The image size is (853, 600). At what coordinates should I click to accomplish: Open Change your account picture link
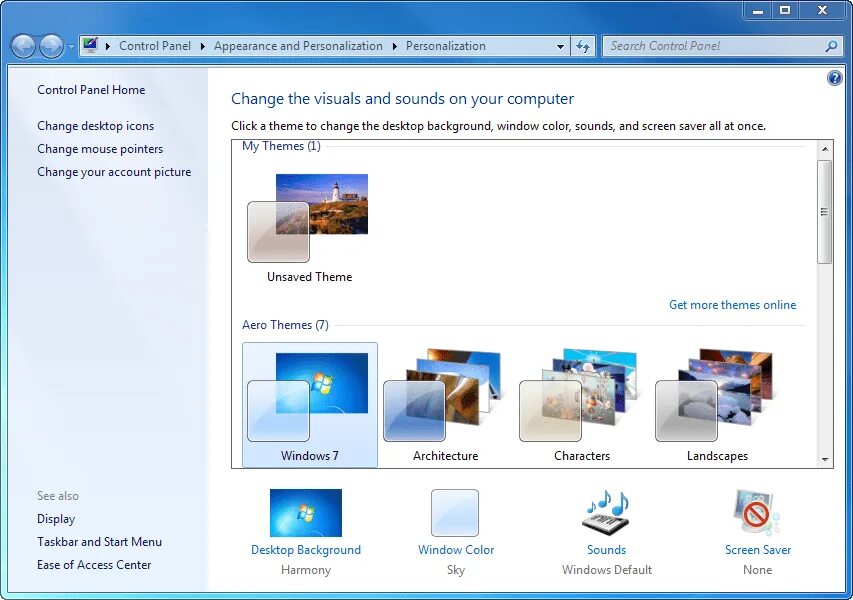114,172
